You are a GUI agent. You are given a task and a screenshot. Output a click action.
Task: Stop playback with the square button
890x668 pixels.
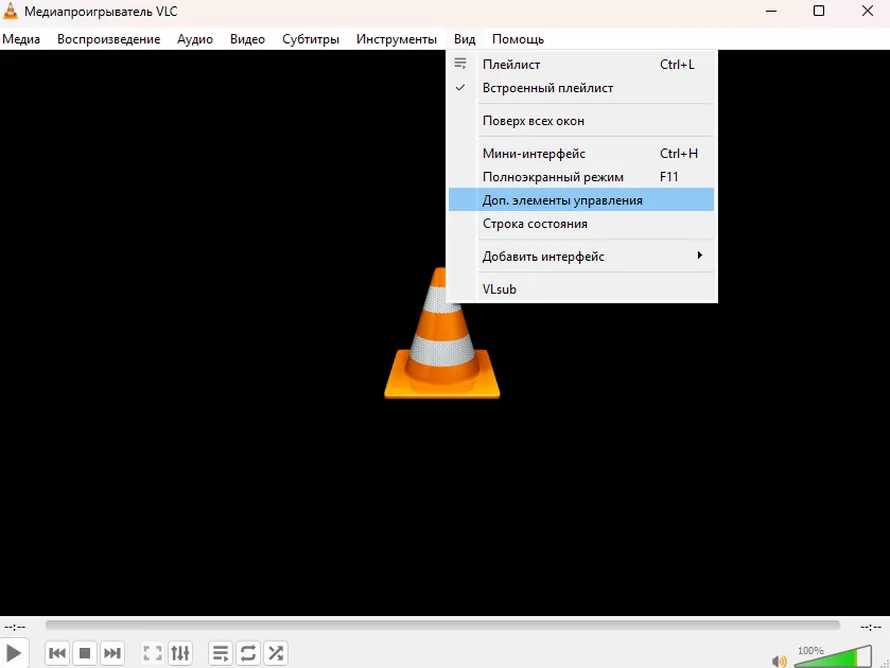(85, 653)
